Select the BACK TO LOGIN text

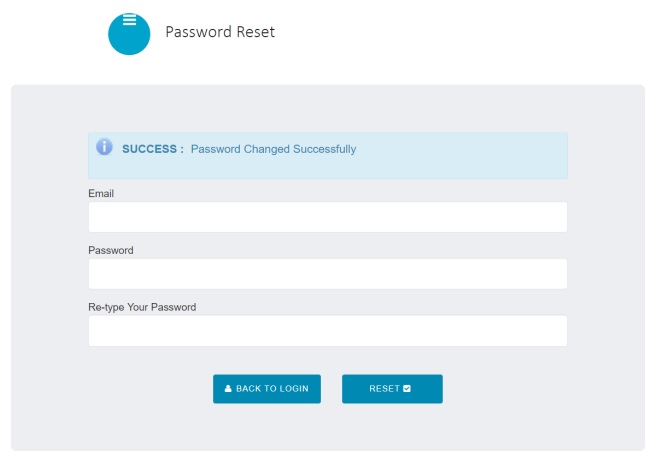pos(272,388)
